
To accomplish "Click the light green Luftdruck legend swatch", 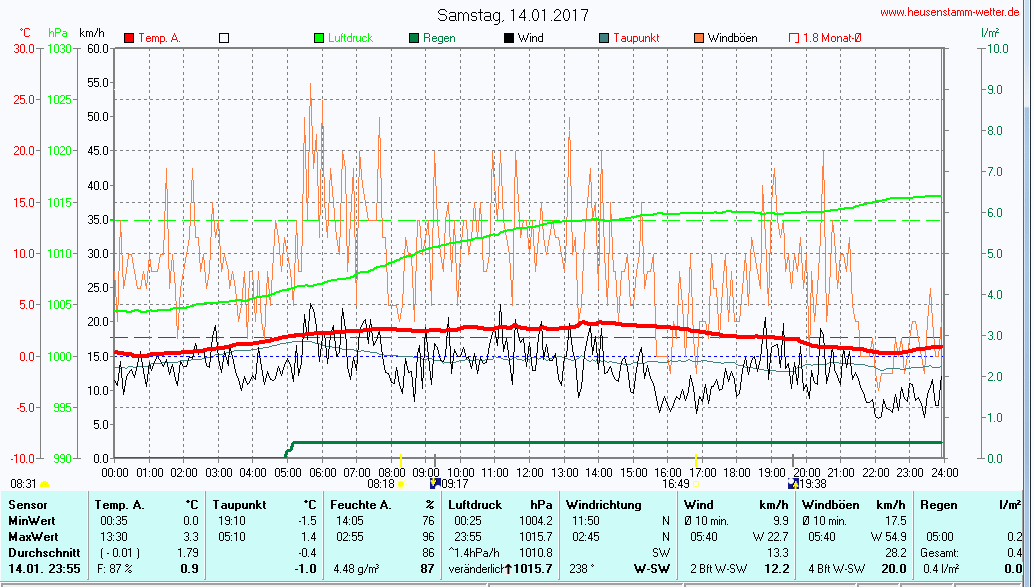I will [320, 38].
